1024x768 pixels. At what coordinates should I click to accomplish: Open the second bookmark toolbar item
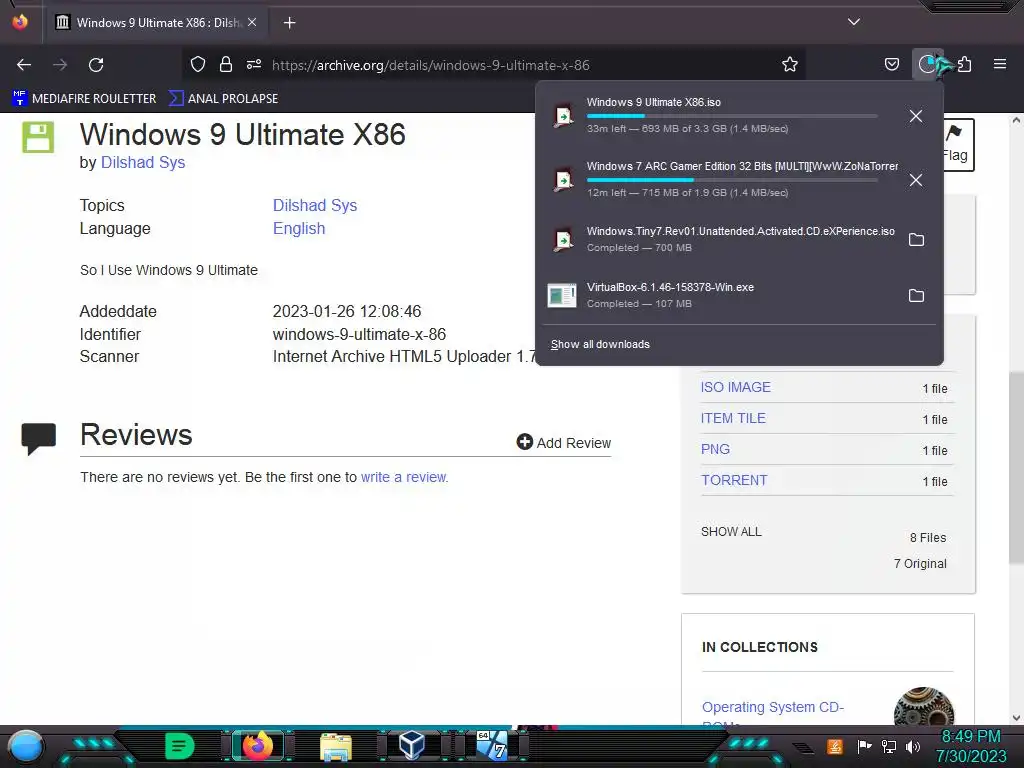[224, 99]
